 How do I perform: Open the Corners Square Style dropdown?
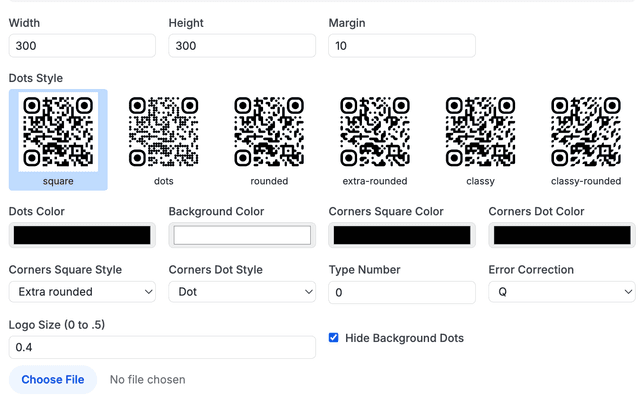point(82,292)
